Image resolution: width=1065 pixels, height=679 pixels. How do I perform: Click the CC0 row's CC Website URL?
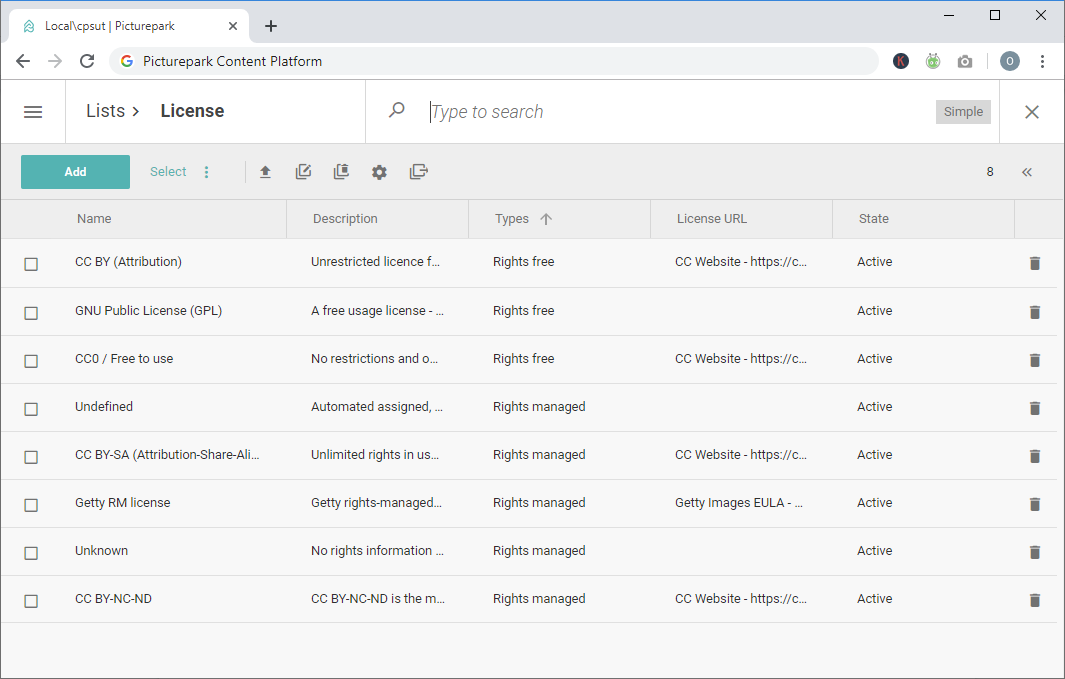coord(741,359)
